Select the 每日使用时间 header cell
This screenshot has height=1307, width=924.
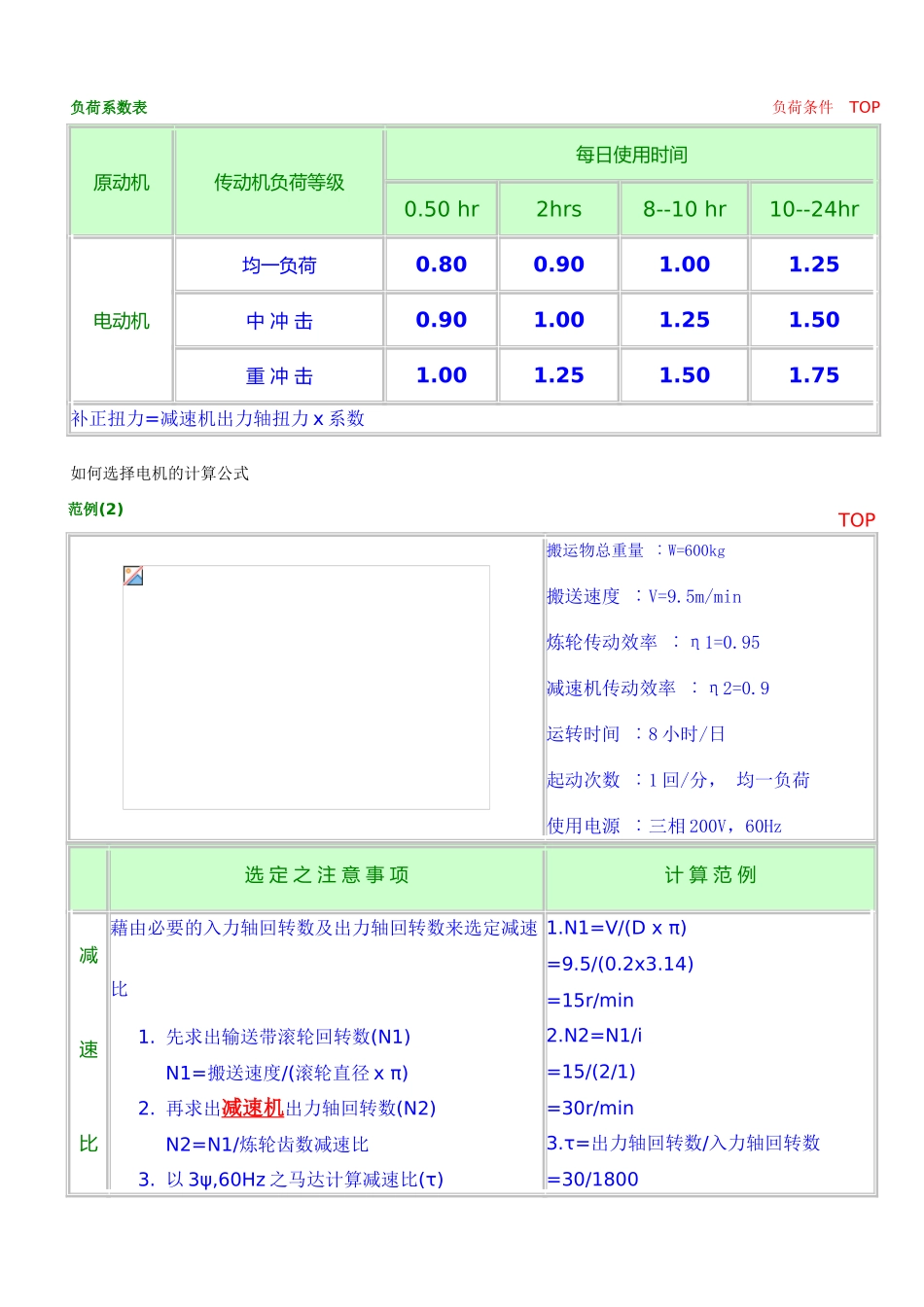[631, 155]
